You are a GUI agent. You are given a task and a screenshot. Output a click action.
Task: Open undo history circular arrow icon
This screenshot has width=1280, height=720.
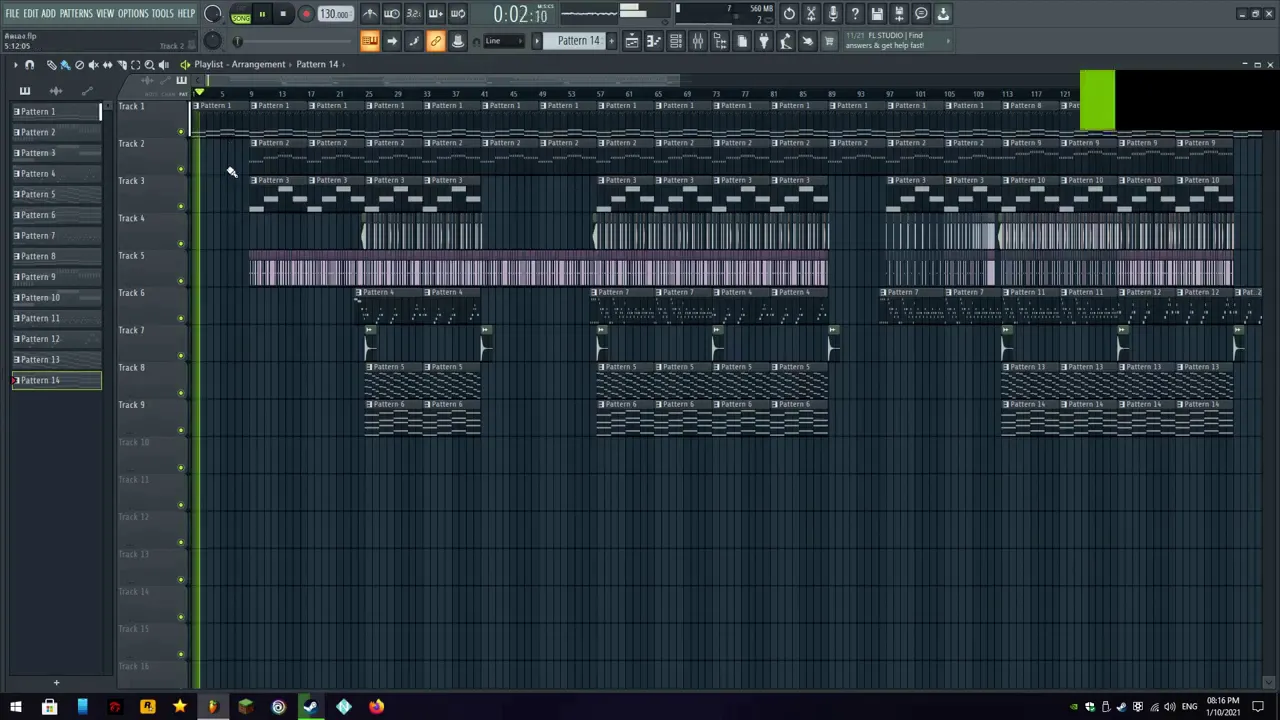coord(789,14)
